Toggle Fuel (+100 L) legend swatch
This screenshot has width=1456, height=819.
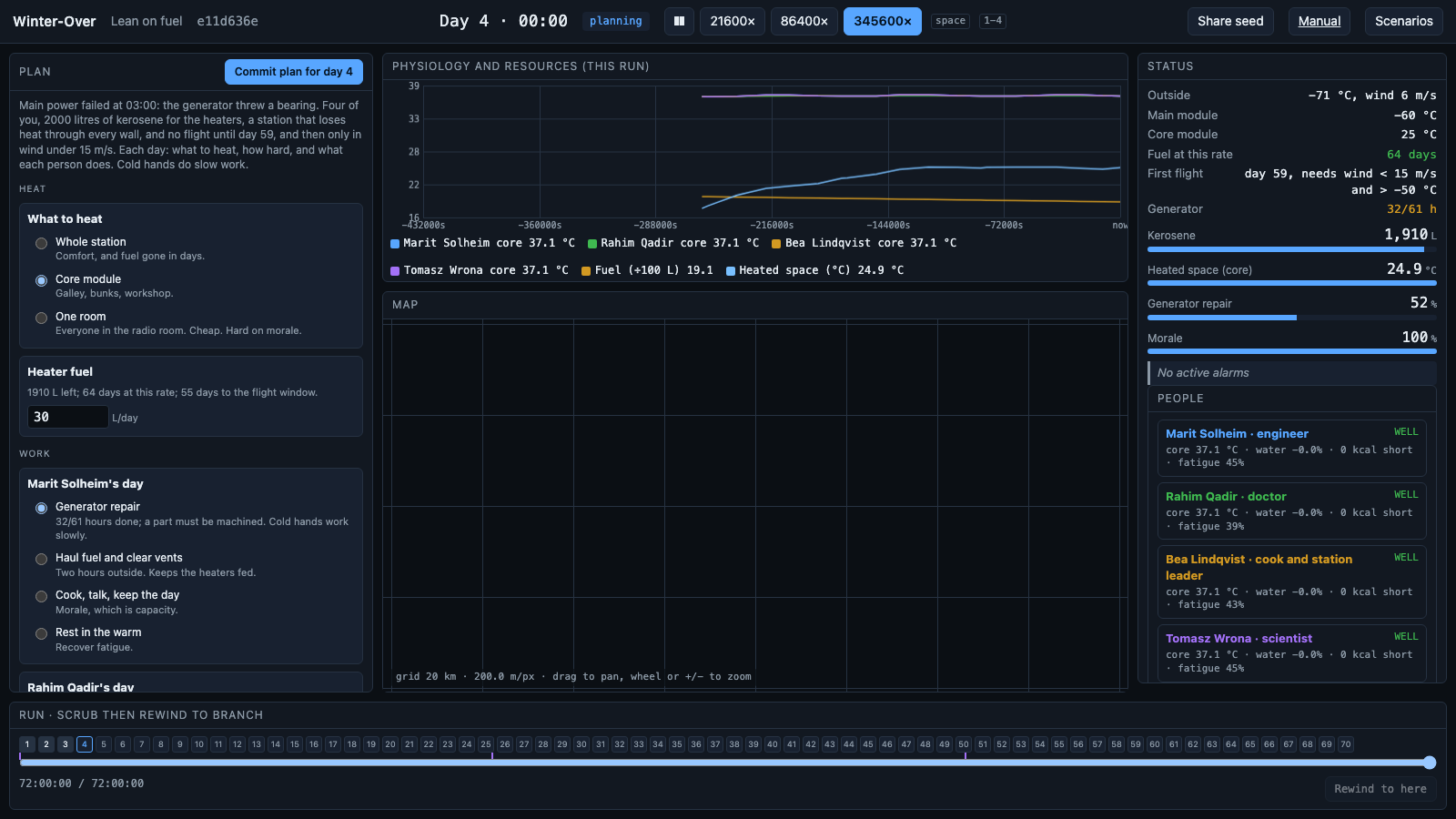[586, 271]
